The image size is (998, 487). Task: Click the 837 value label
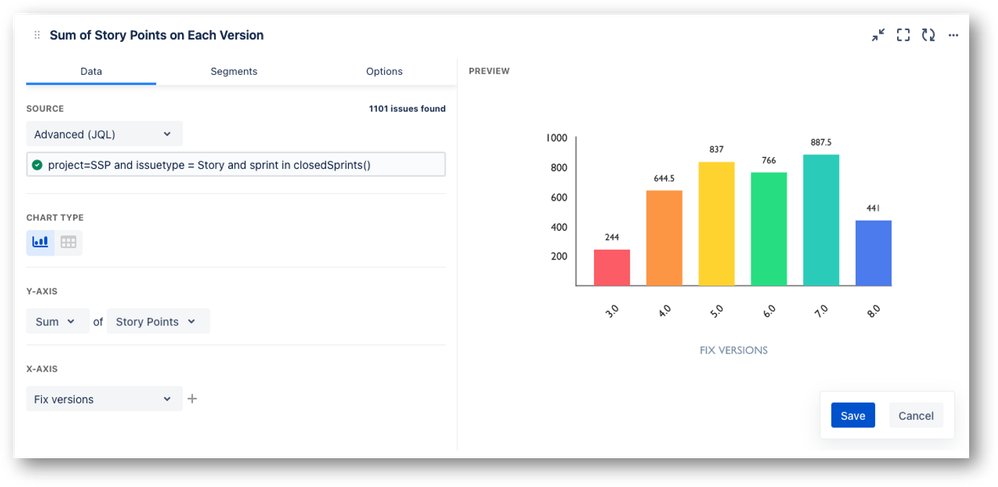click(717, 150)
